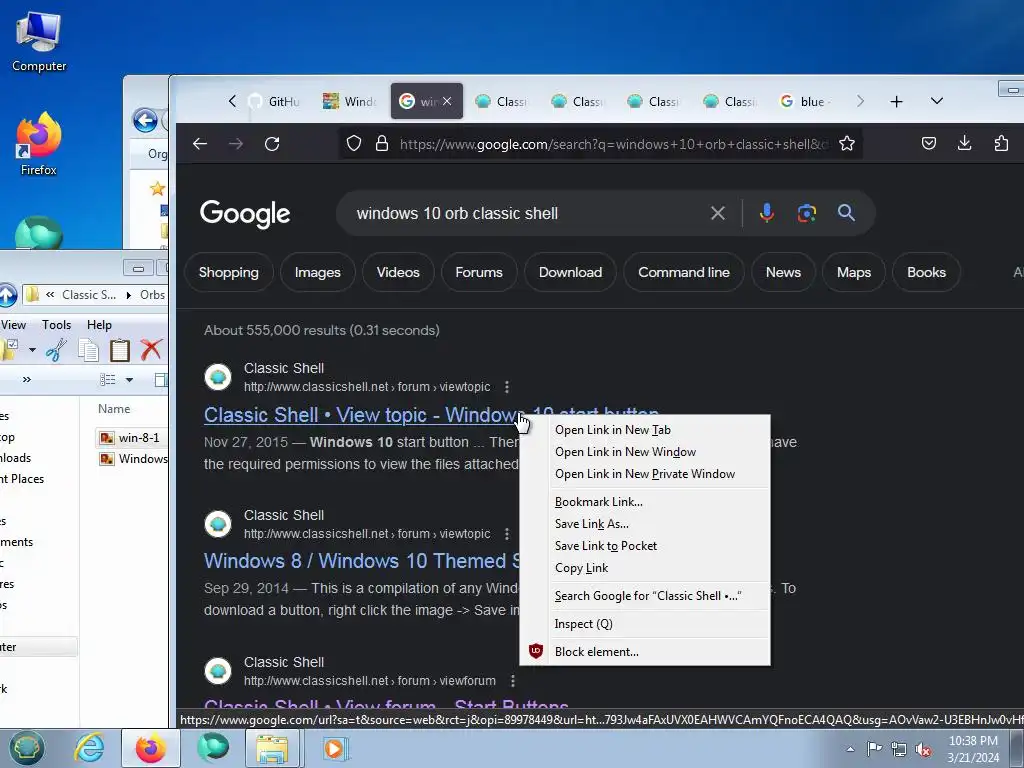The image size is (1024, 768).
Task: Open Windows Start orb
Action: 26,748
